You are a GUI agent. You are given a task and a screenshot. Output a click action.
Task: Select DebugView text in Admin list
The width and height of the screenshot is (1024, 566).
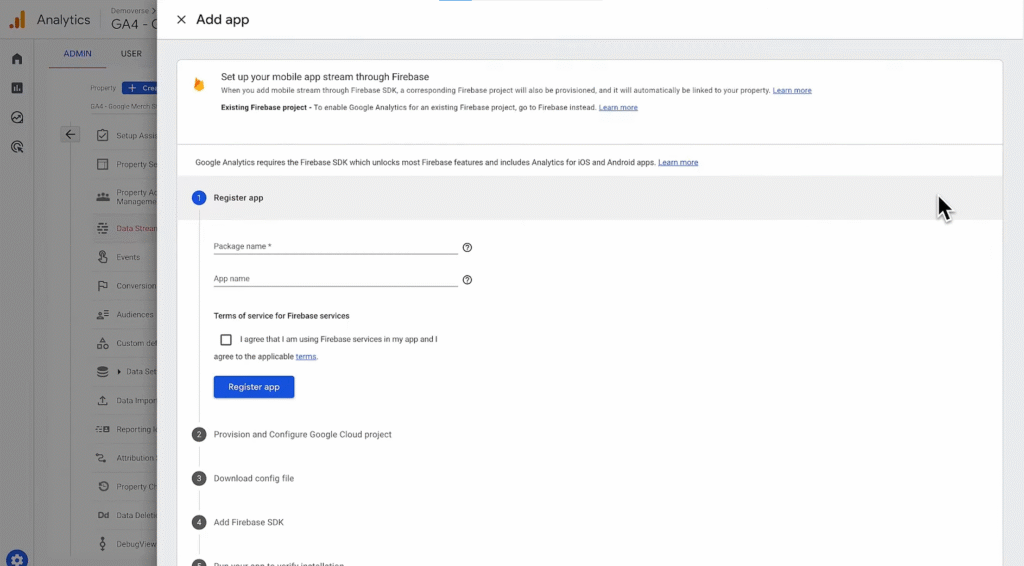click(136, 544)
